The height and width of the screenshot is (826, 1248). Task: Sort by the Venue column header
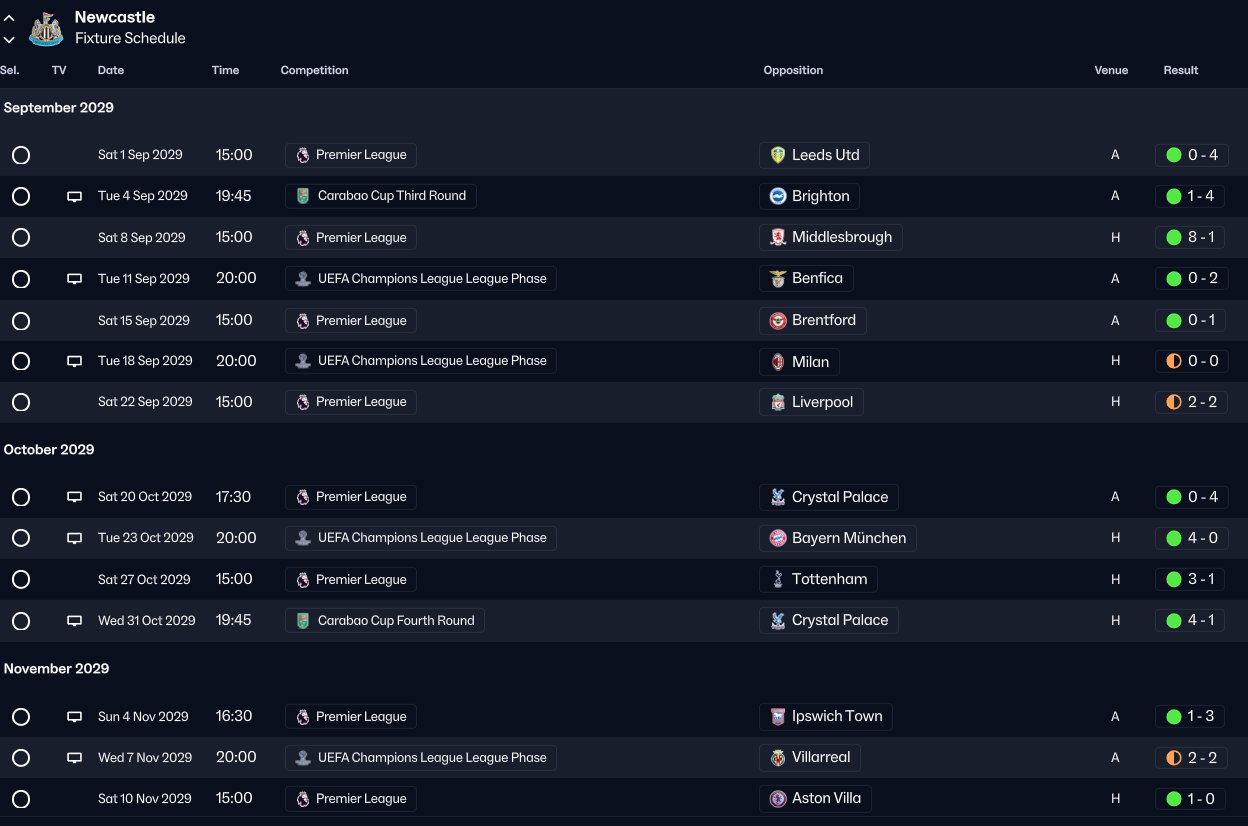1111,70
